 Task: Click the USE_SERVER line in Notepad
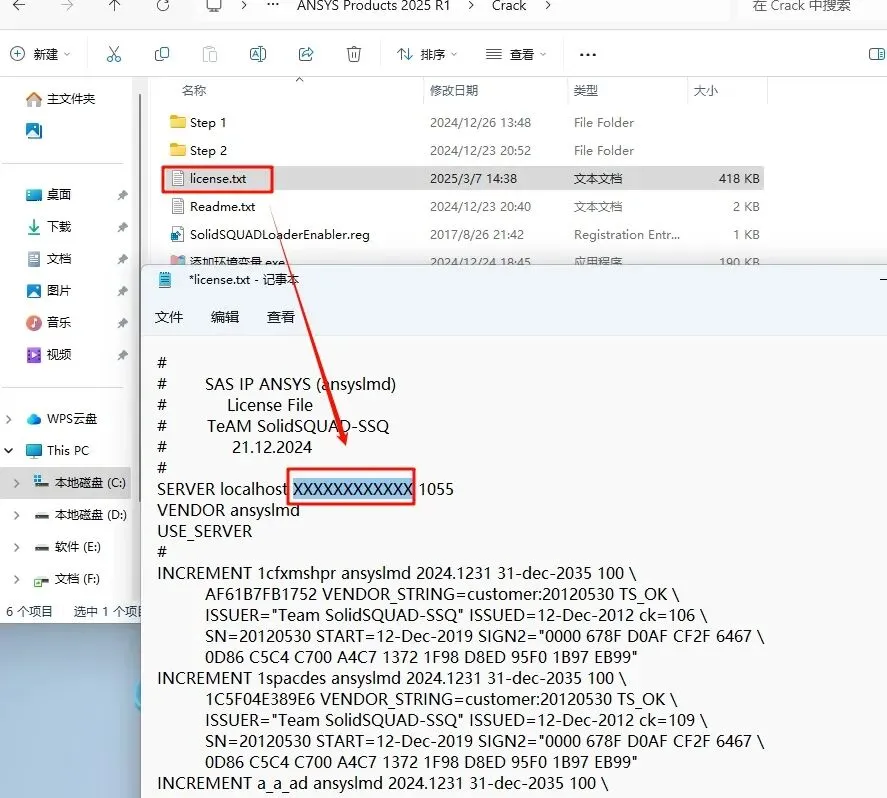pos(205,532)
